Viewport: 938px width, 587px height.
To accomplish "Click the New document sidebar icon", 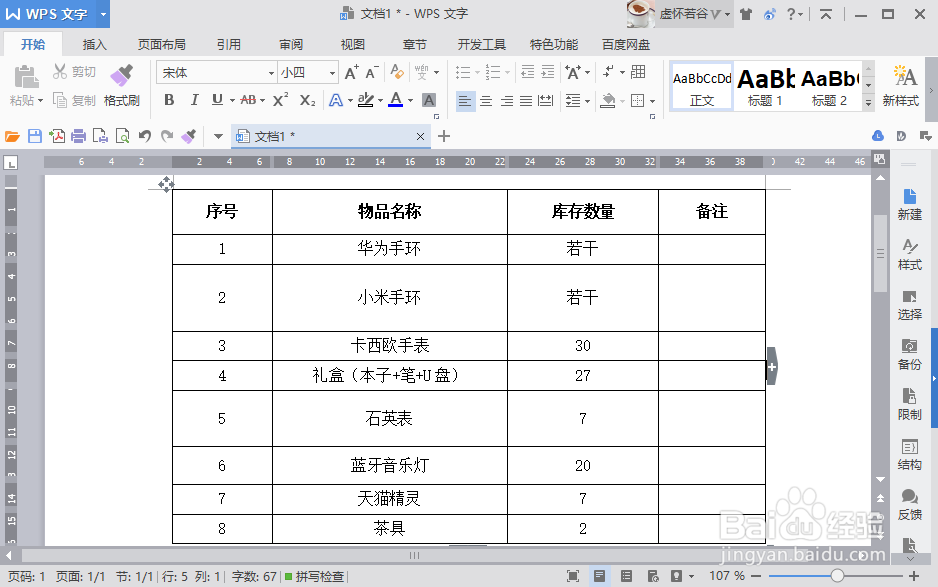I will click(x=909, y=205).
